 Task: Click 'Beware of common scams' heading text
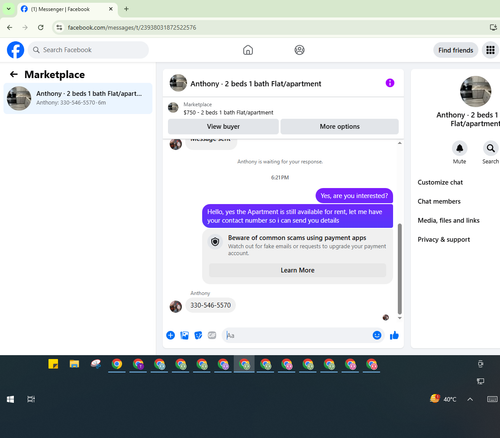point(297,238)
